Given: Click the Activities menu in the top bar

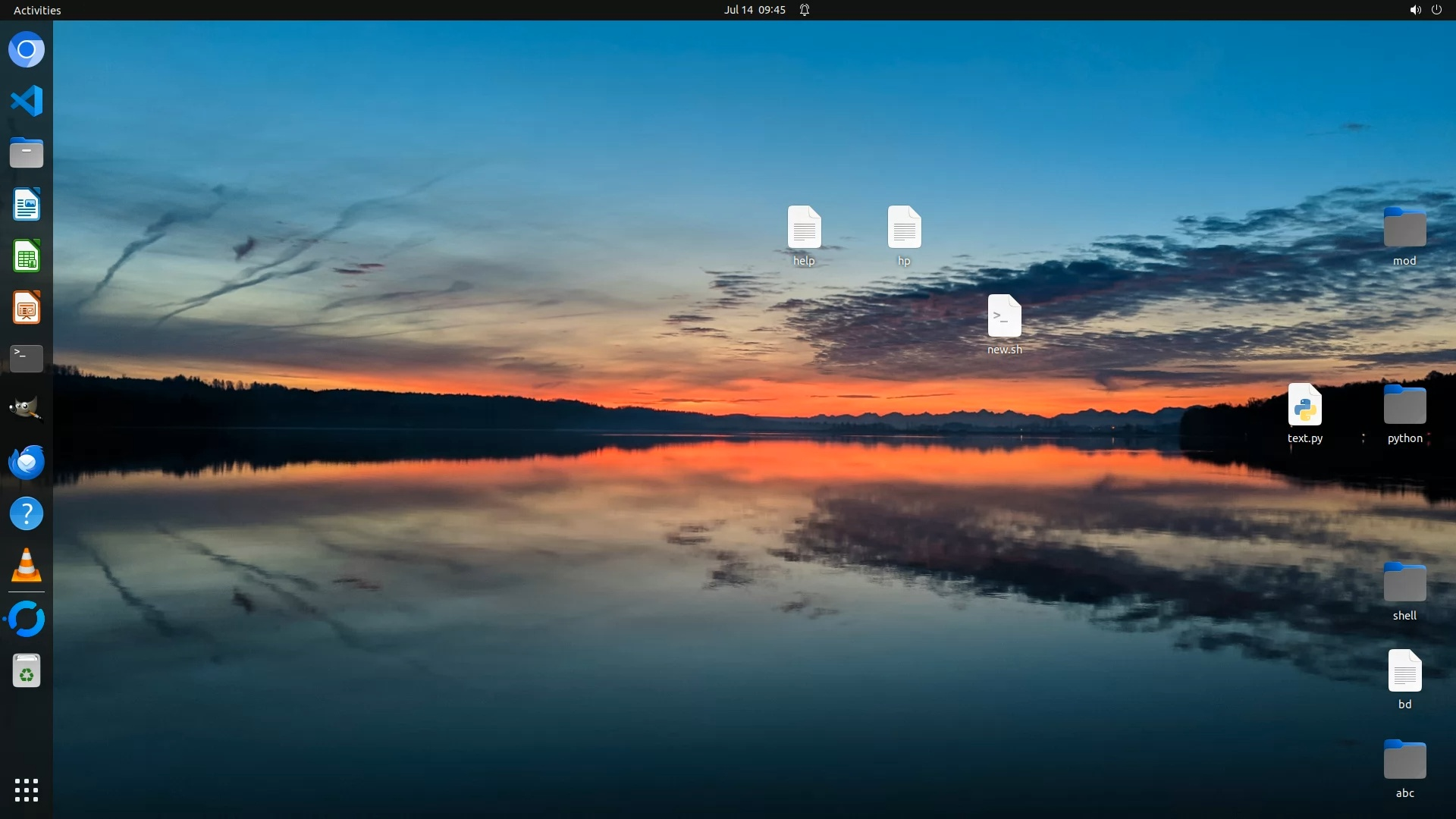Looking at the screenshot, I should 37,10.
